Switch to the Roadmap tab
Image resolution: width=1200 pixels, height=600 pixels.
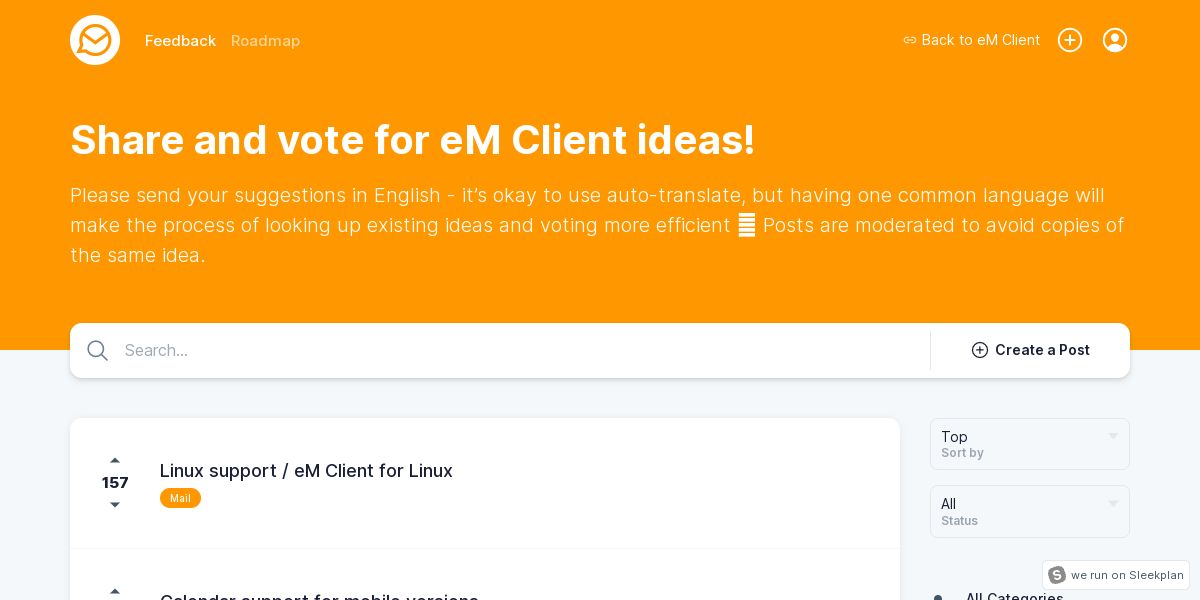click(x=265, y=41)
